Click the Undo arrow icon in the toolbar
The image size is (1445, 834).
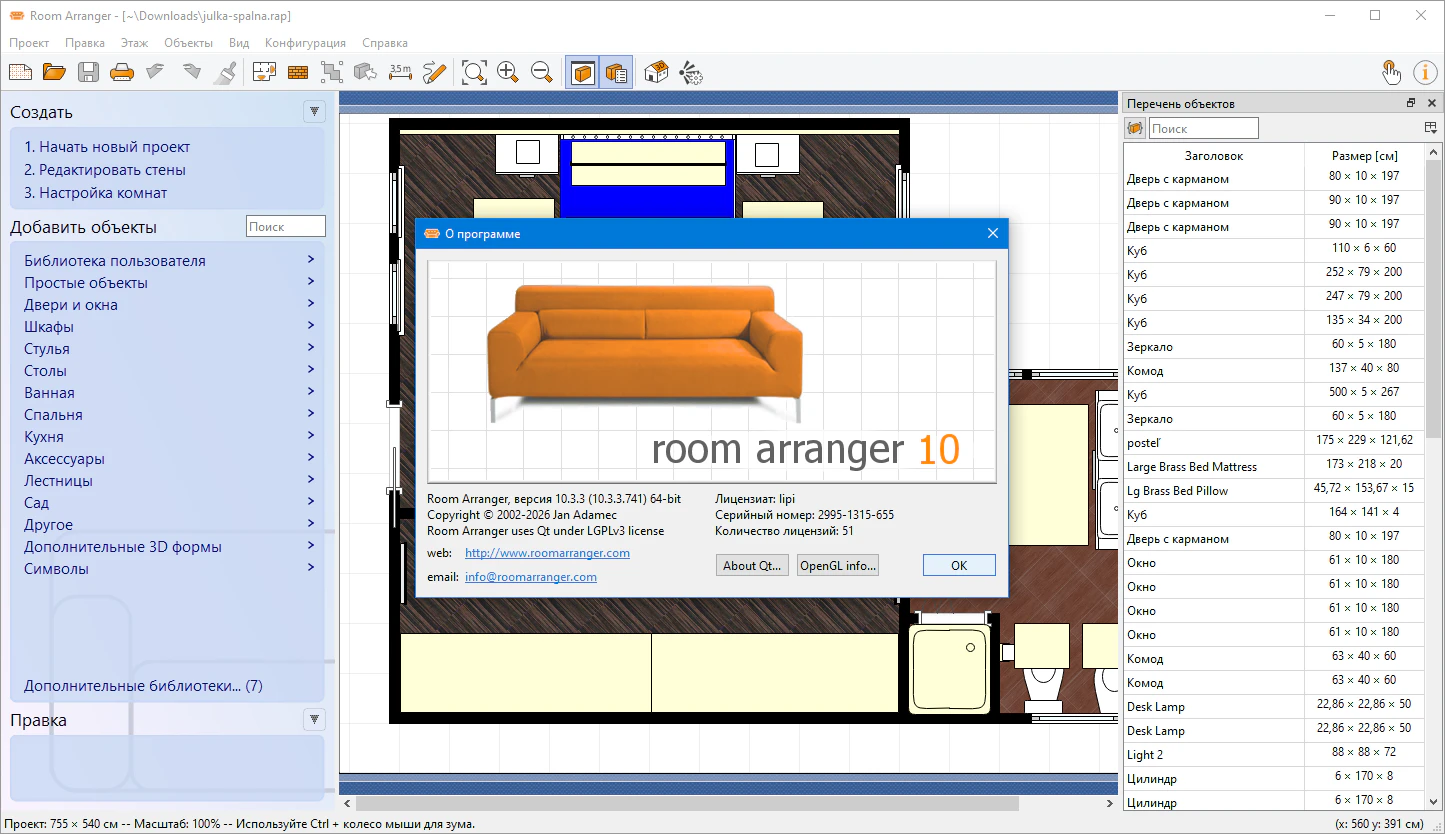155,72
